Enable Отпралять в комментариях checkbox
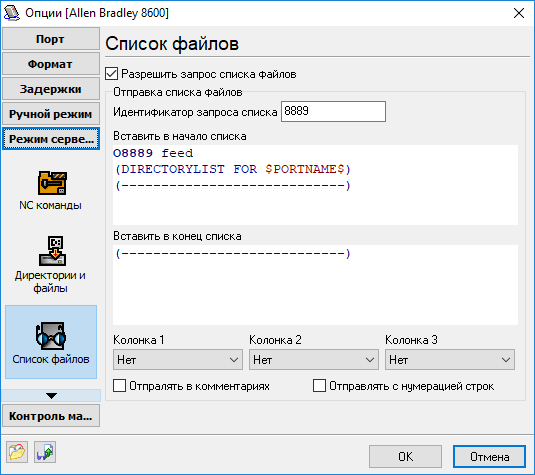Screen dimensions: 535x475 [119, 386]
